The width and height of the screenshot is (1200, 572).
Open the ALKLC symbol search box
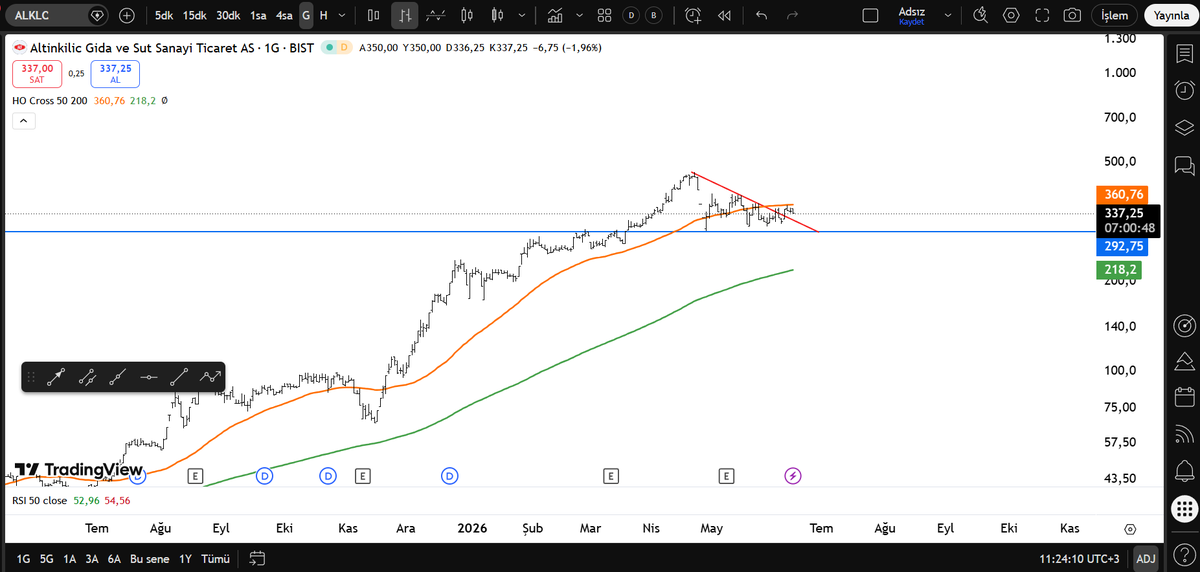click(55, 15)
